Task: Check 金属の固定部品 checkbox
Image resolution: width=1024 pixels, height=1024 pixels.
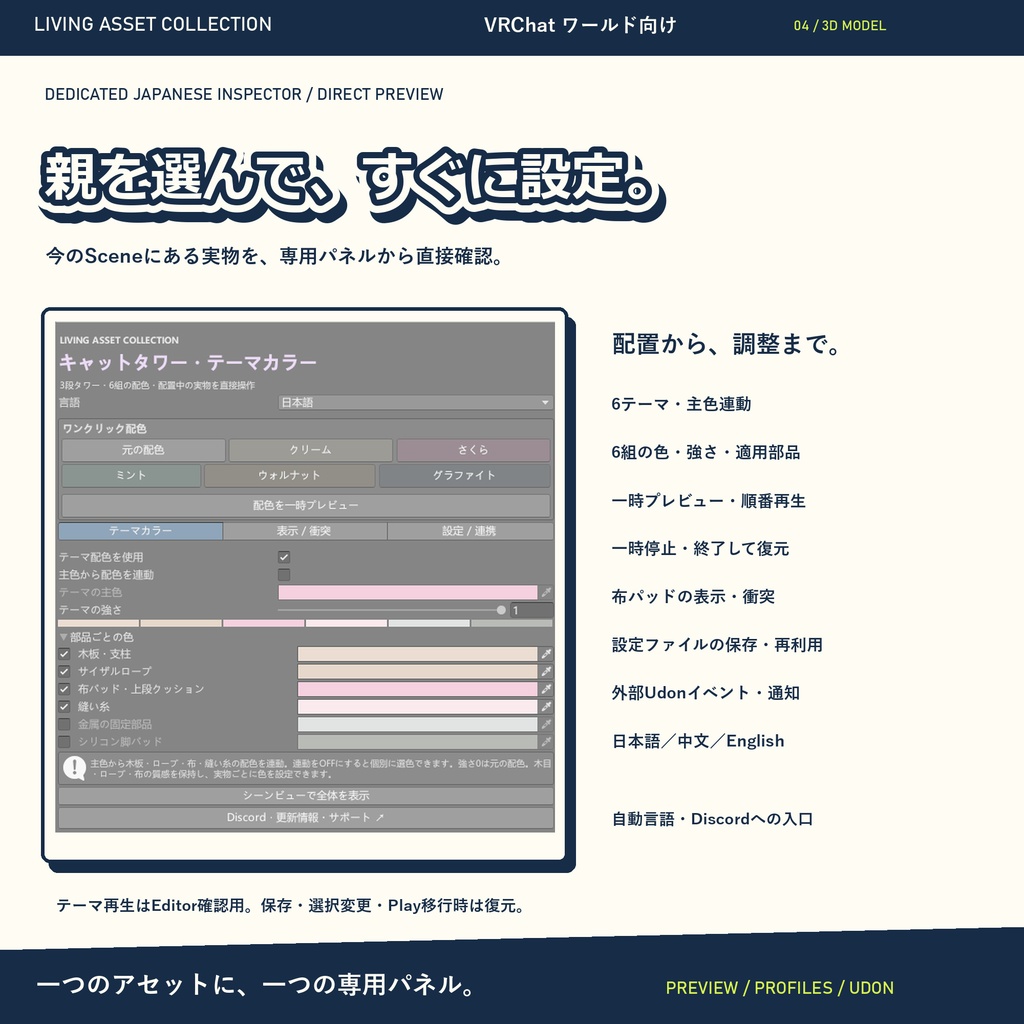Action: point(64,724)
